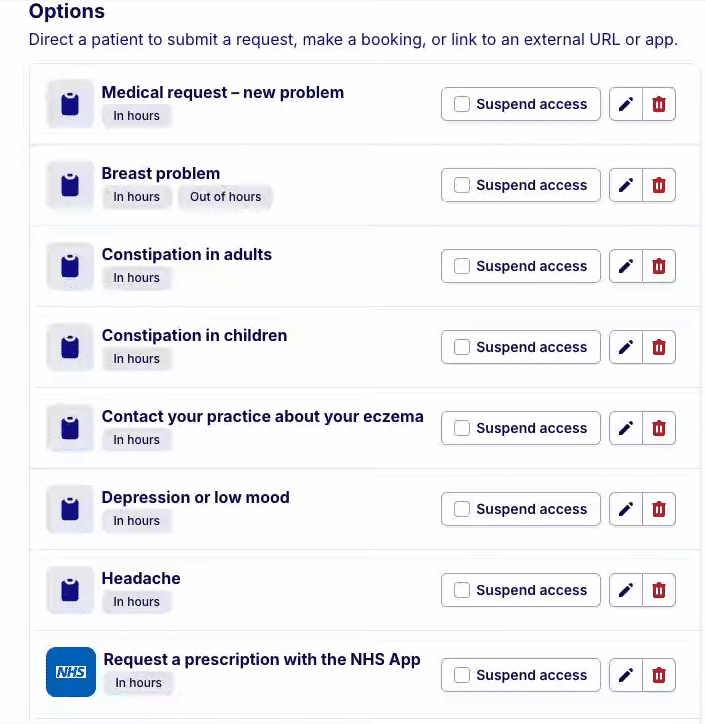Edit the Headache option
Screen dimensions: 705x724
626,590
